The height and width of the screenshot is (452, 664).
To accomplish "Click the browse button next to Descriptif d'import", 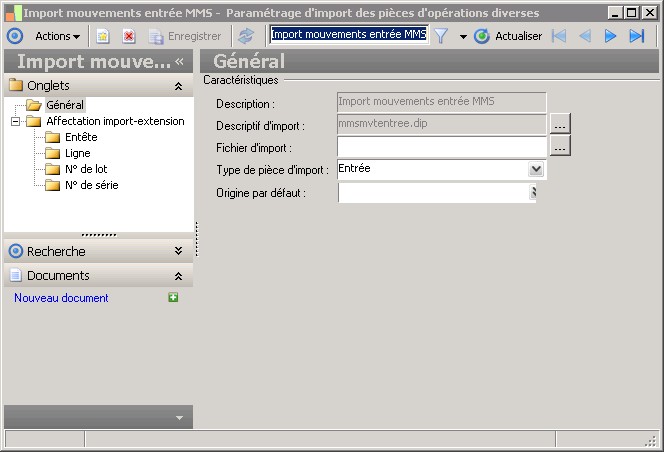I will pos(560,124).
